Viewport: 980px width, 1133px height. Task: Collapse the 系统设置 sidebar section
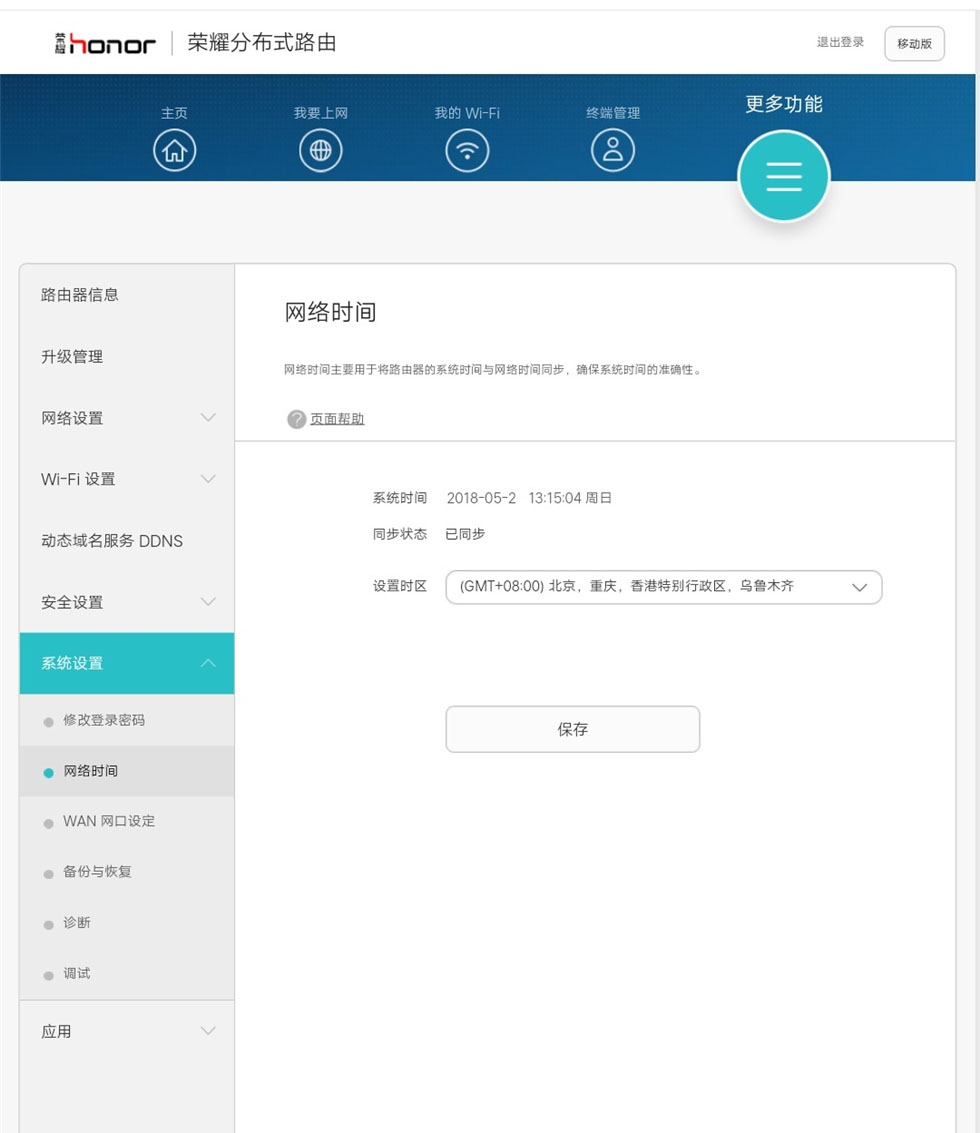coord(126,663)
